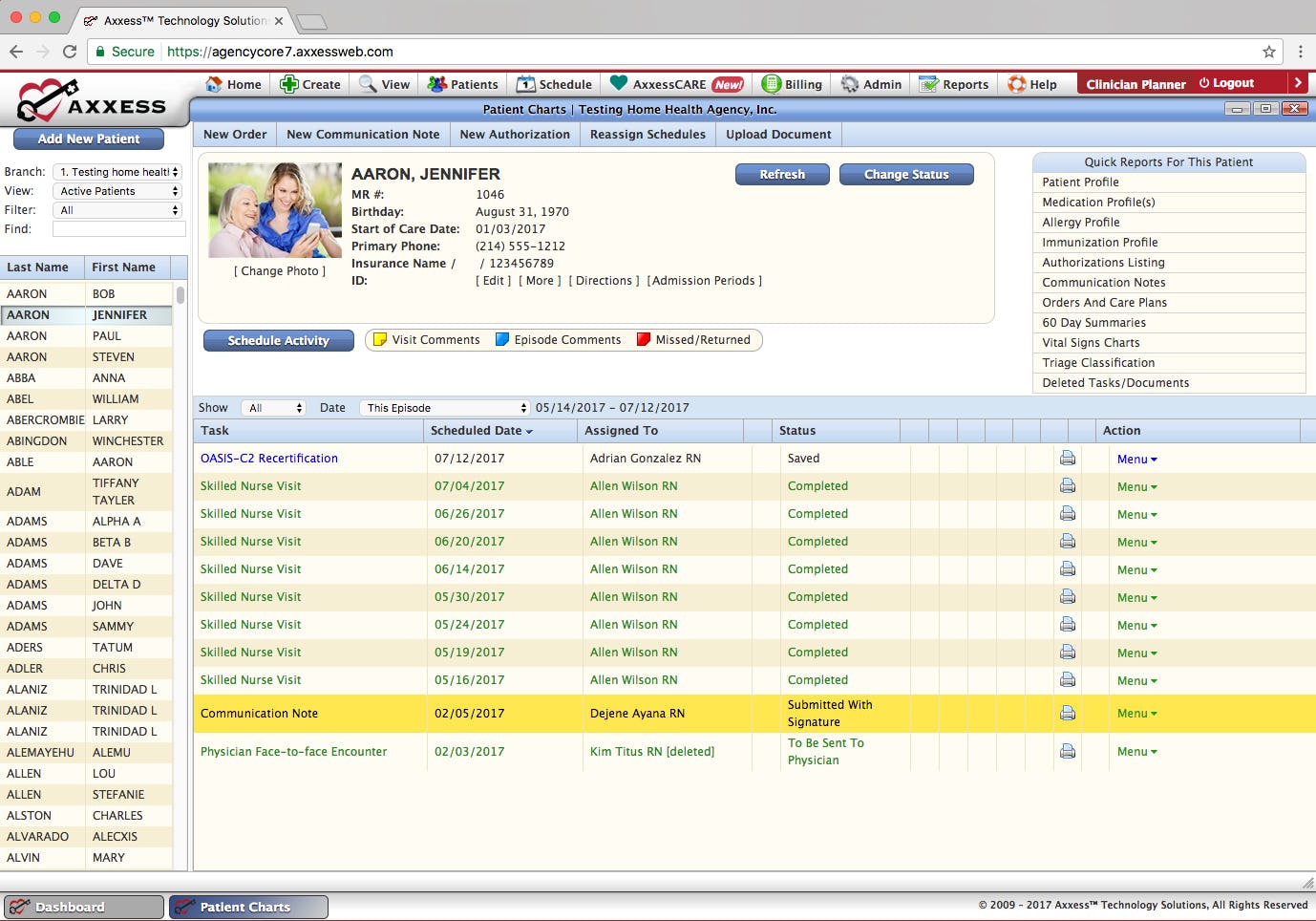Click the Schedule calendar icon
The width and height of the screenshot is (1316, 921).
(x=525, y=84)
